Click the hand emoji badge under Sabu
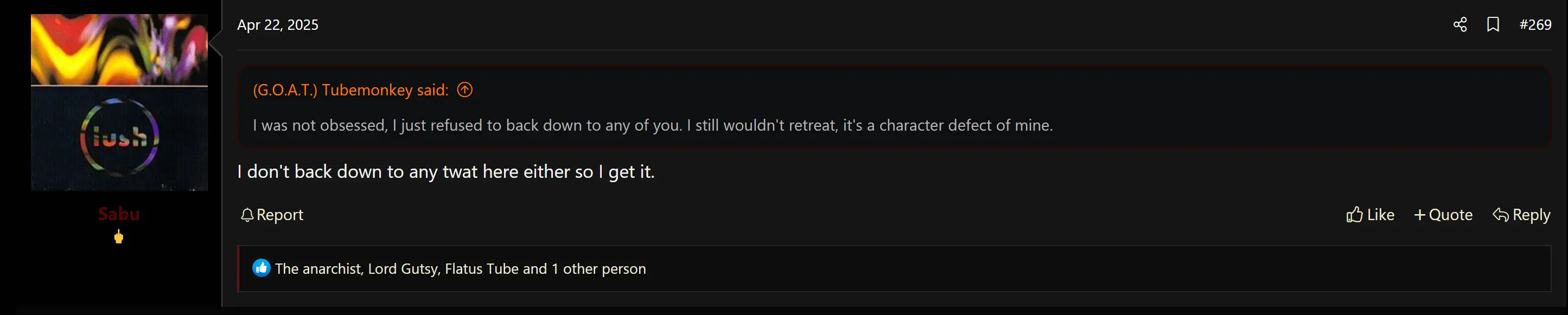 coord(119,236)
